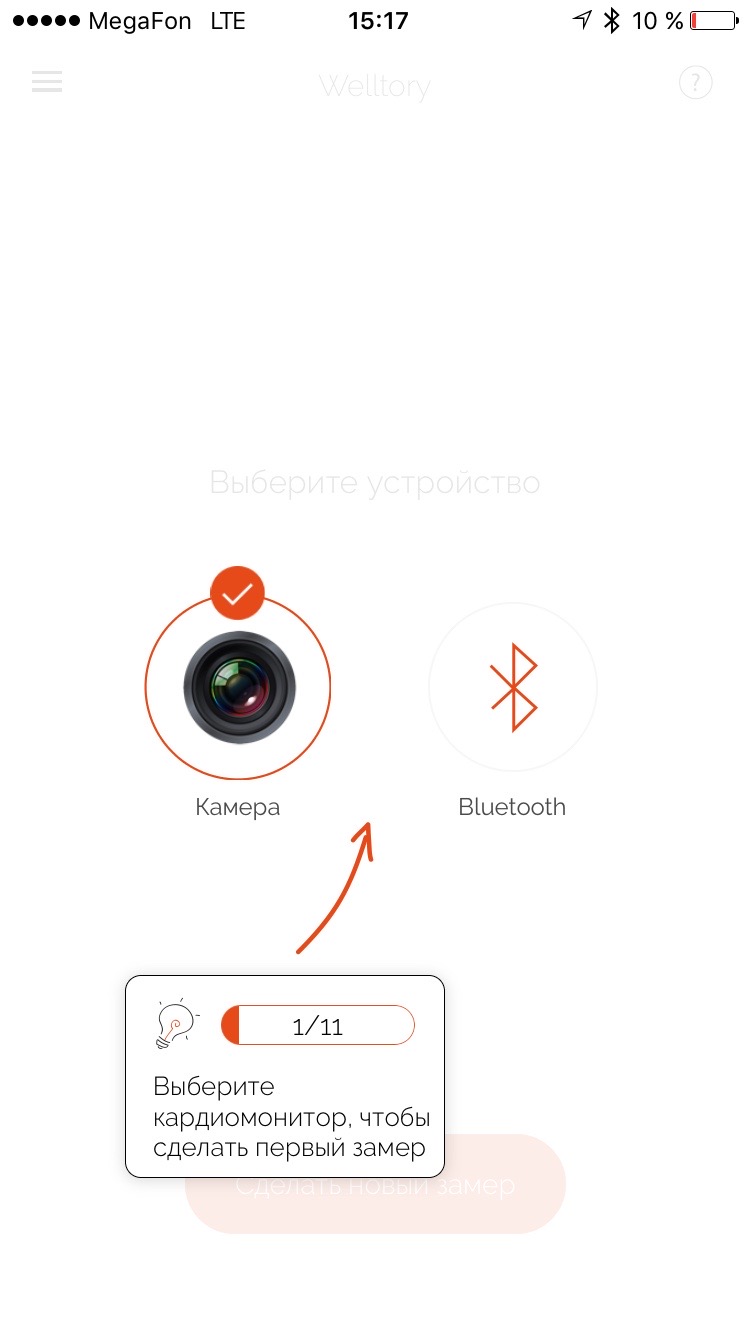This screenshot has width=750, height=1334.
Task: Select the Camera lens icon
Action: (239, 687)
